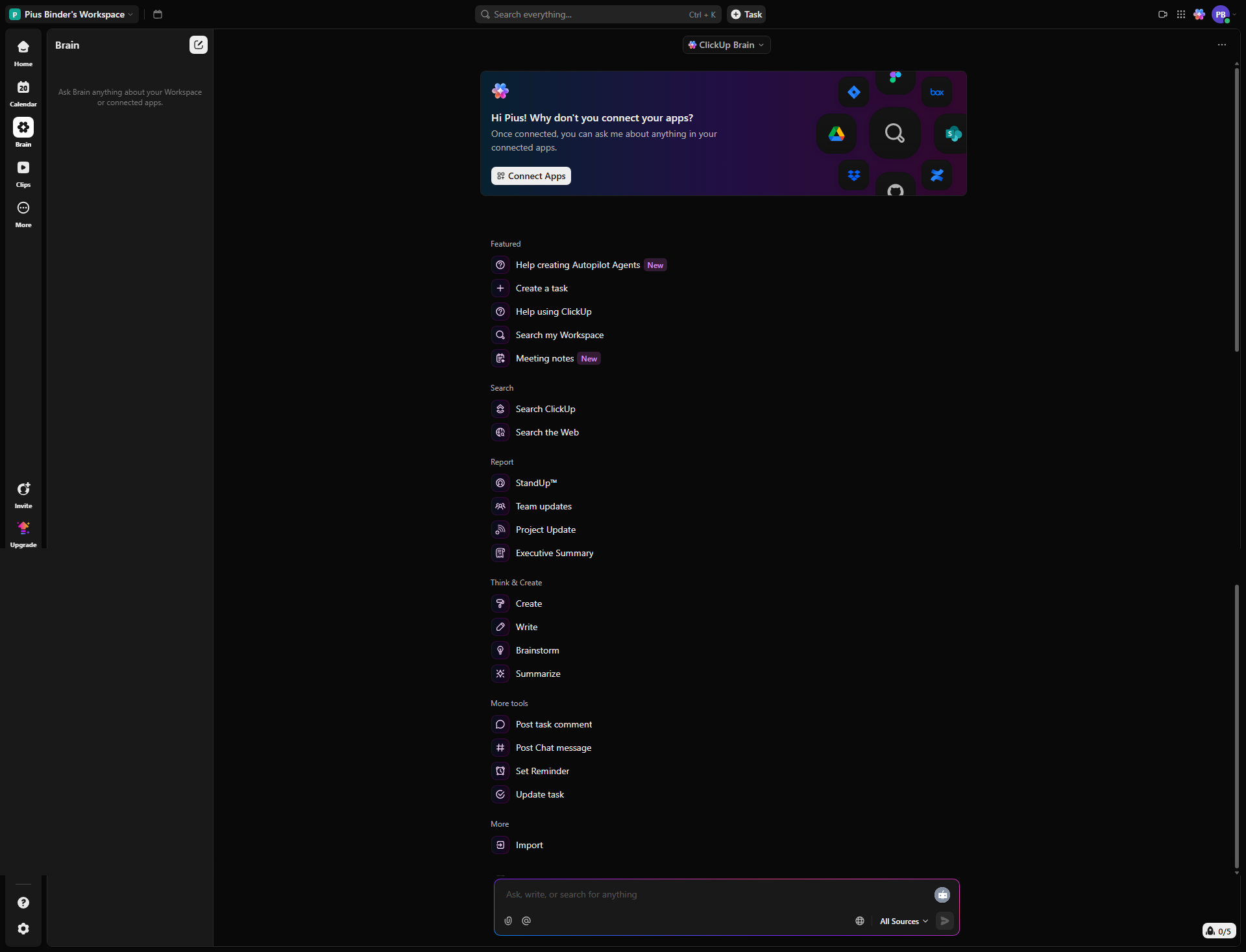Open the All Sources dropdown

(904, 921)
